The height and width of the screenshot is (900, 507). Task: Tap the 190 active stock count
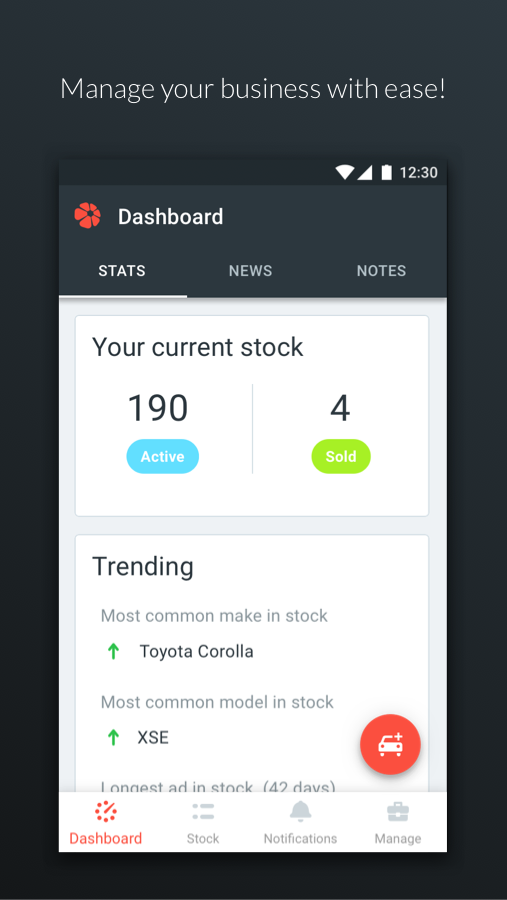(x=158, y=408)
